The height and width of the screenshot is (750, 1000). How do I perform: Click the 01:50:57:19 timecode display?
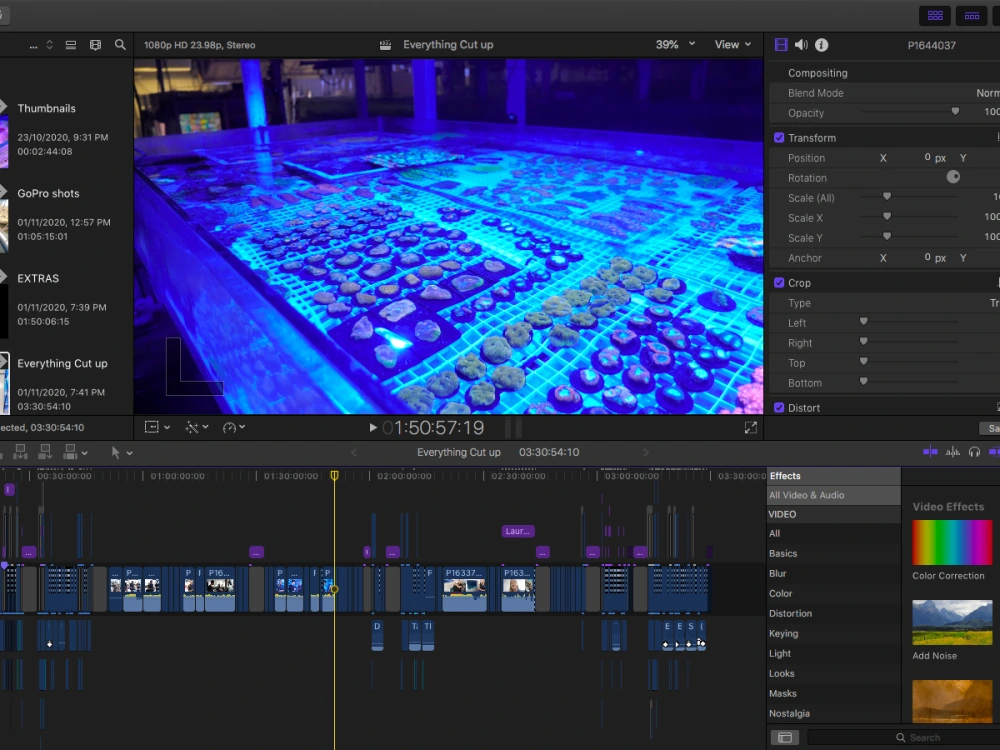(433, 428)
